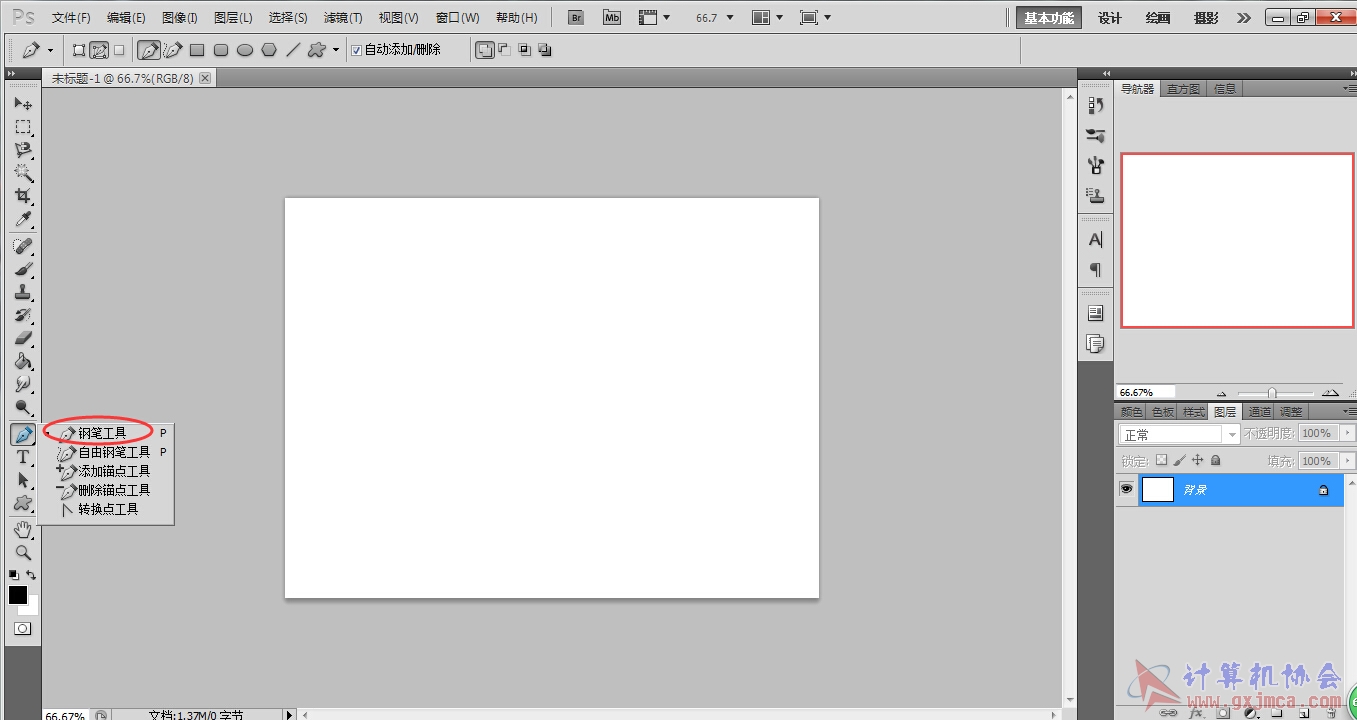Pick Polygon shape in options bar

coord(269,50)
